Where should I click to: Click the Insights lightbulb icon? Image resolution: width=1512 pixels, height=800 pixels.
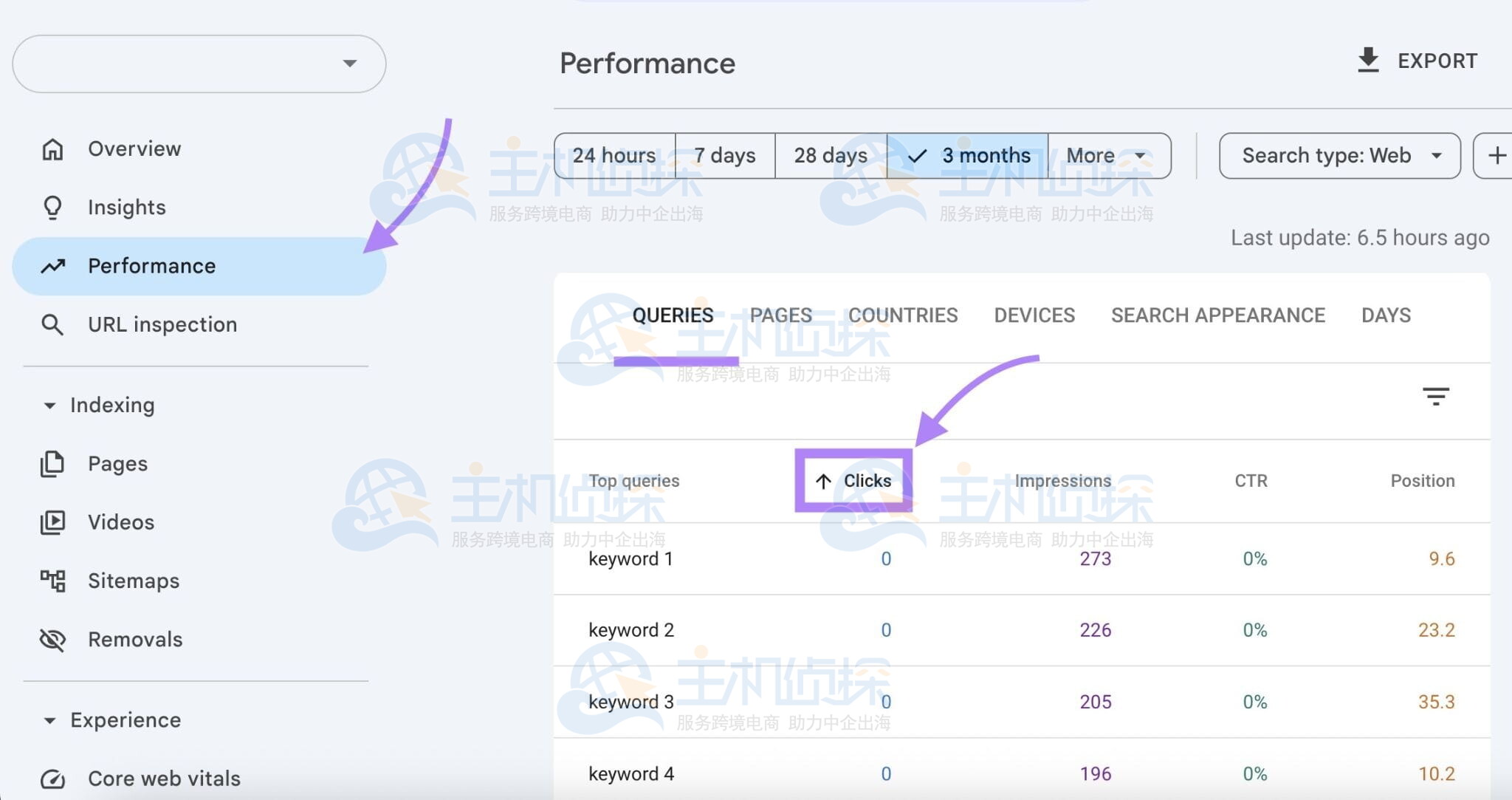52,208
